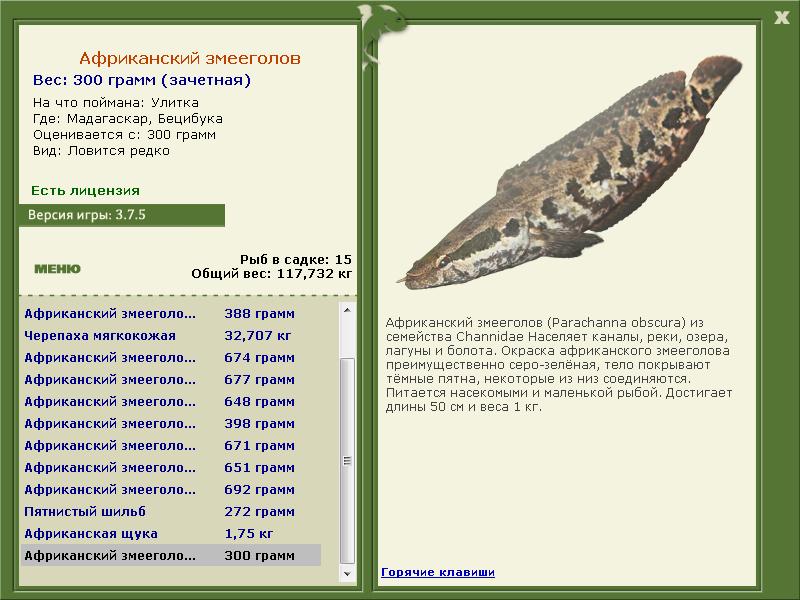This screenshot has height=600, width=800.
Task: Select Африканский змееголов 692 грамм row
Action: click(x=171, y=489)
